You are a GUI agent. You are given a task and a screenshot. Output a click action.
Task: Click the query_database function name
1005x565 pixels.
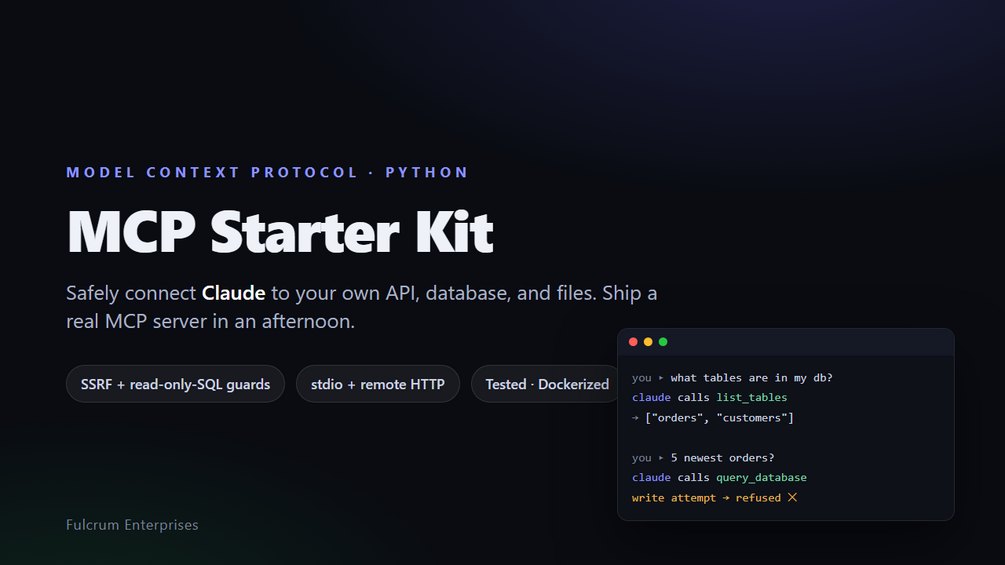(761, 477)
